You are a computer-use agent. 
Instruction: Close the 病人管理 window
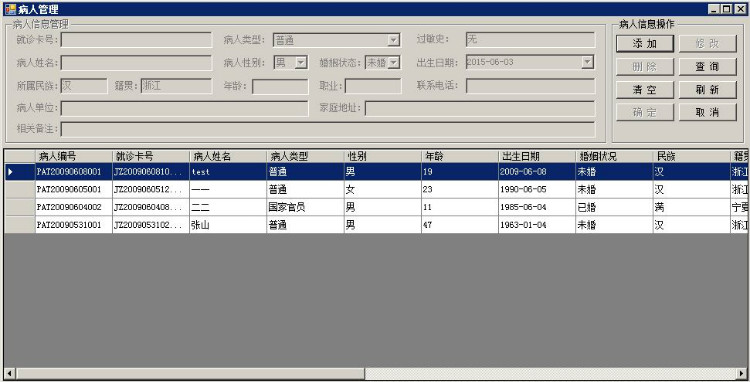coord(740,9)
